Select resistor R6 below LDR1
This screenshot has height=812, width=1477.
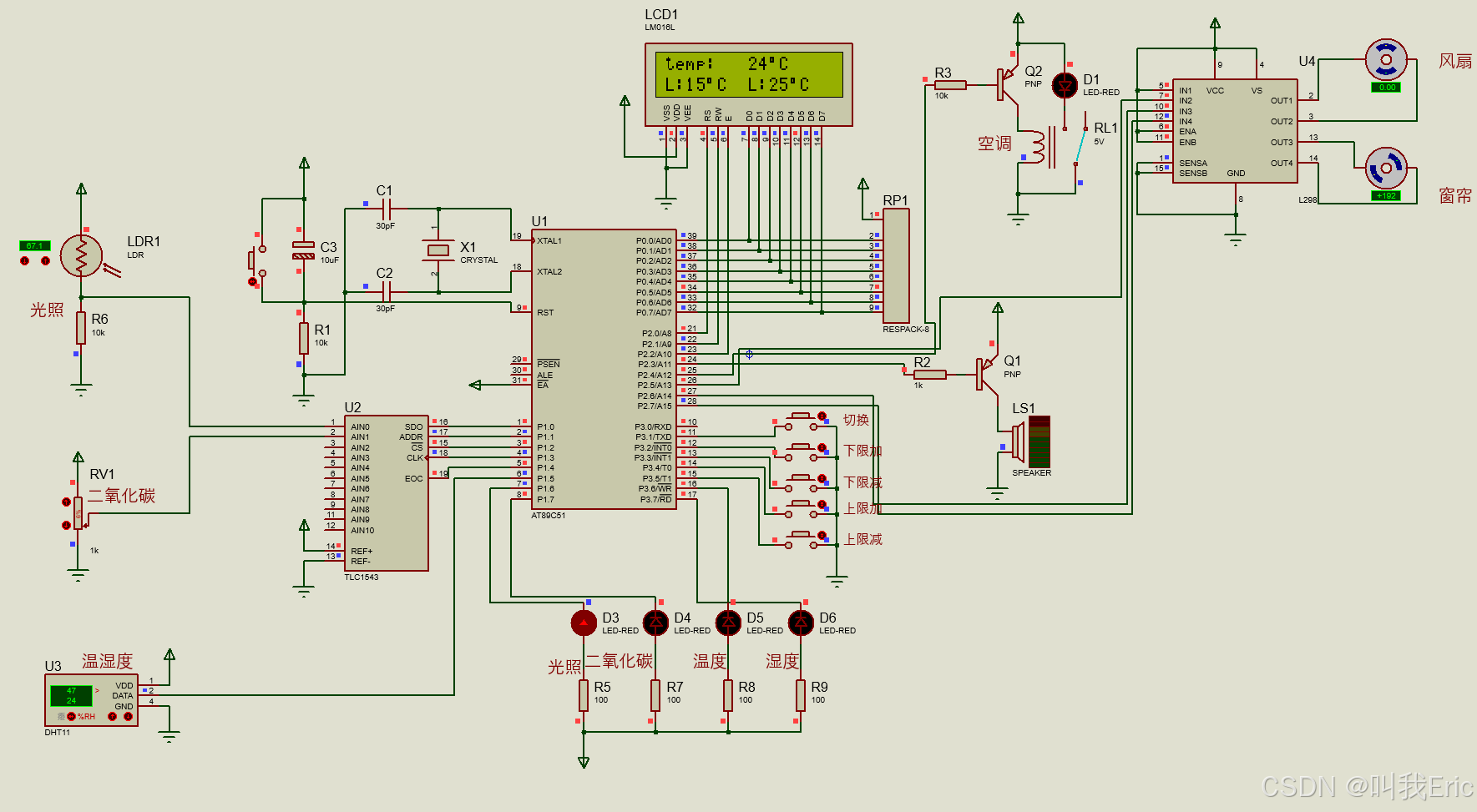(81, 327)
